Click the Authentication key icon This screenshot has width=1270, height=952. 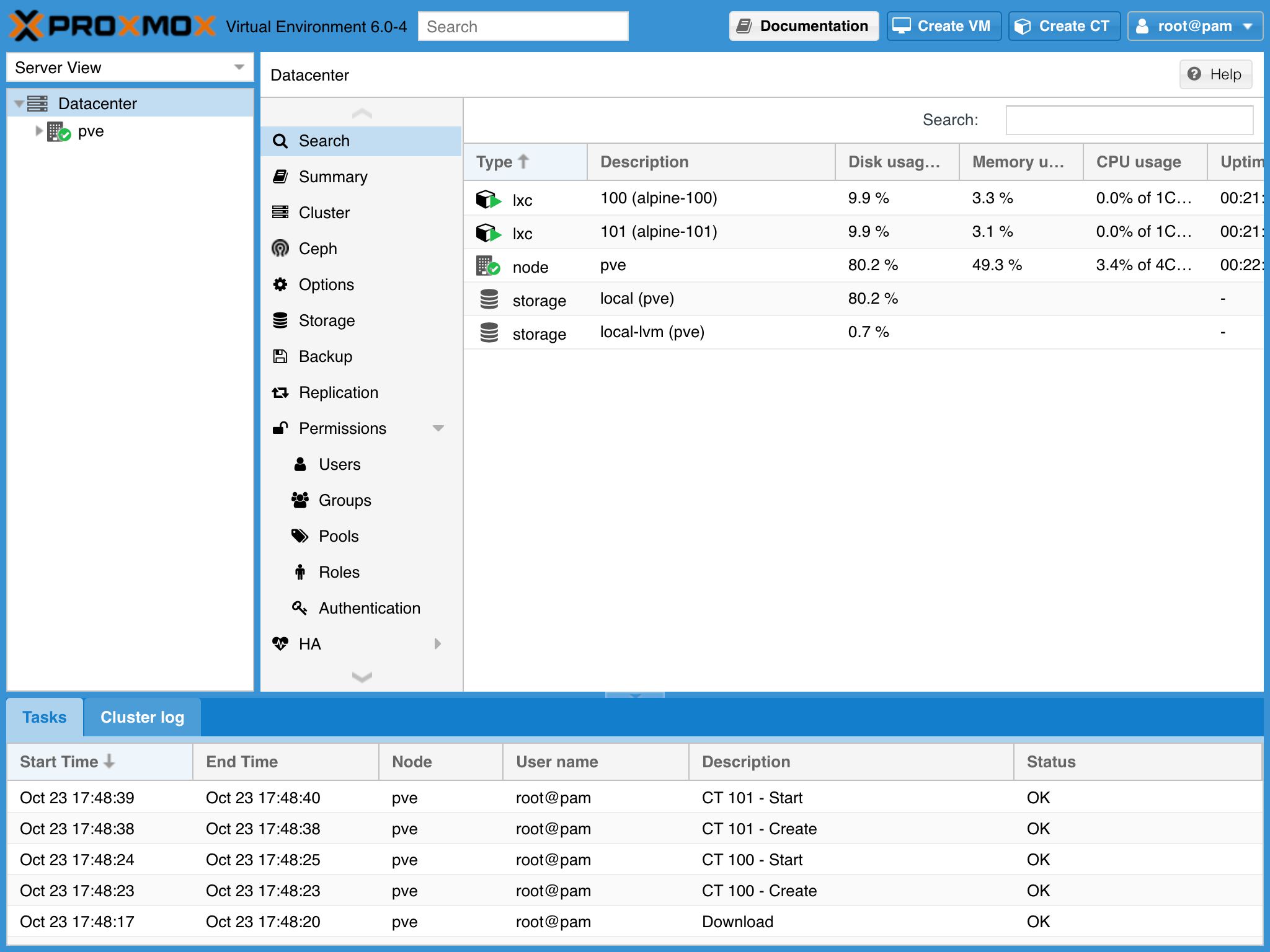pyautogui.click(x=300, y=608)
